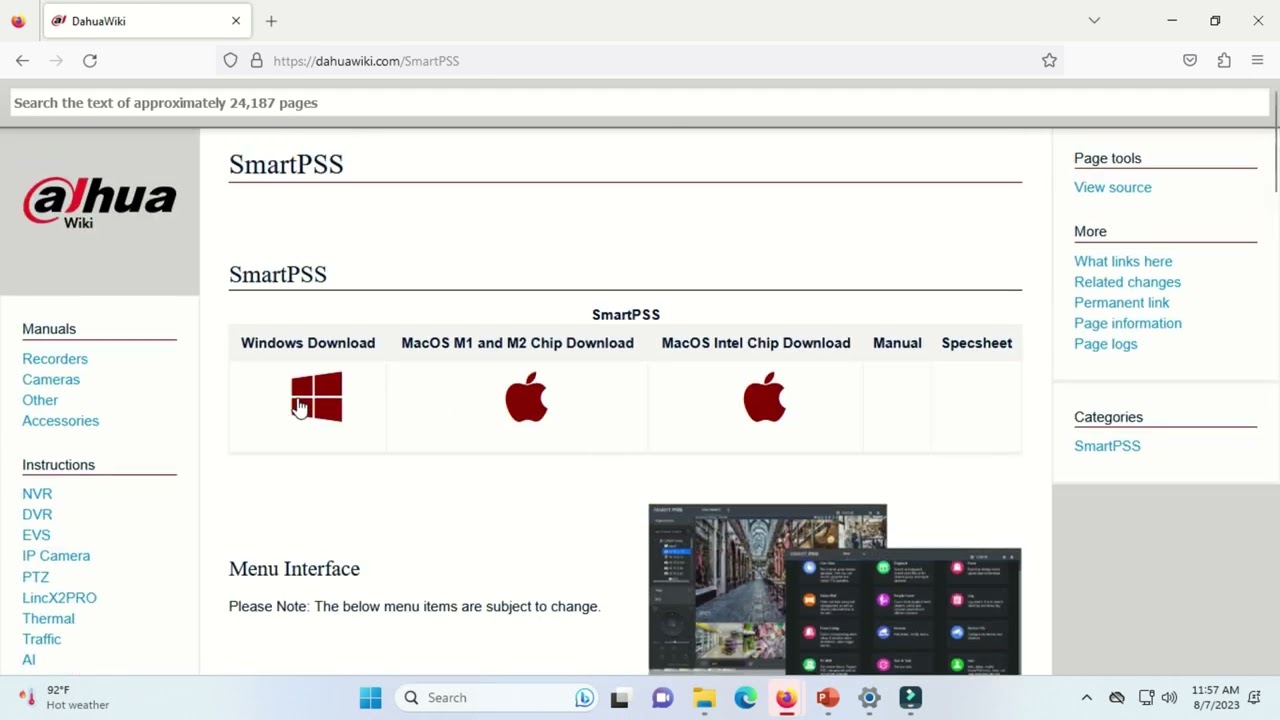This screenshot has width=1280, height=720.
Task: Open the Save to Pocket icon
Action: (x=1190, y=61)
